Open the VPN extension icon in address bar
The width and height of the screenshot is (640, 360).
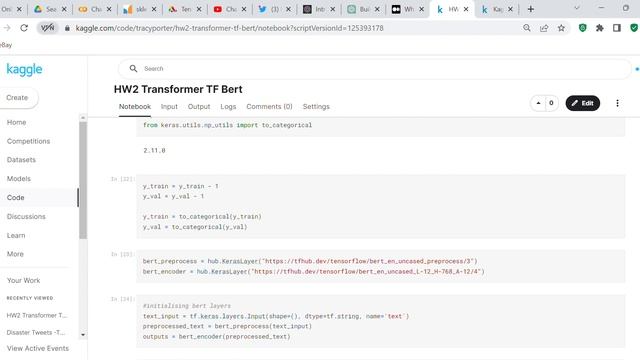point(47,28)
